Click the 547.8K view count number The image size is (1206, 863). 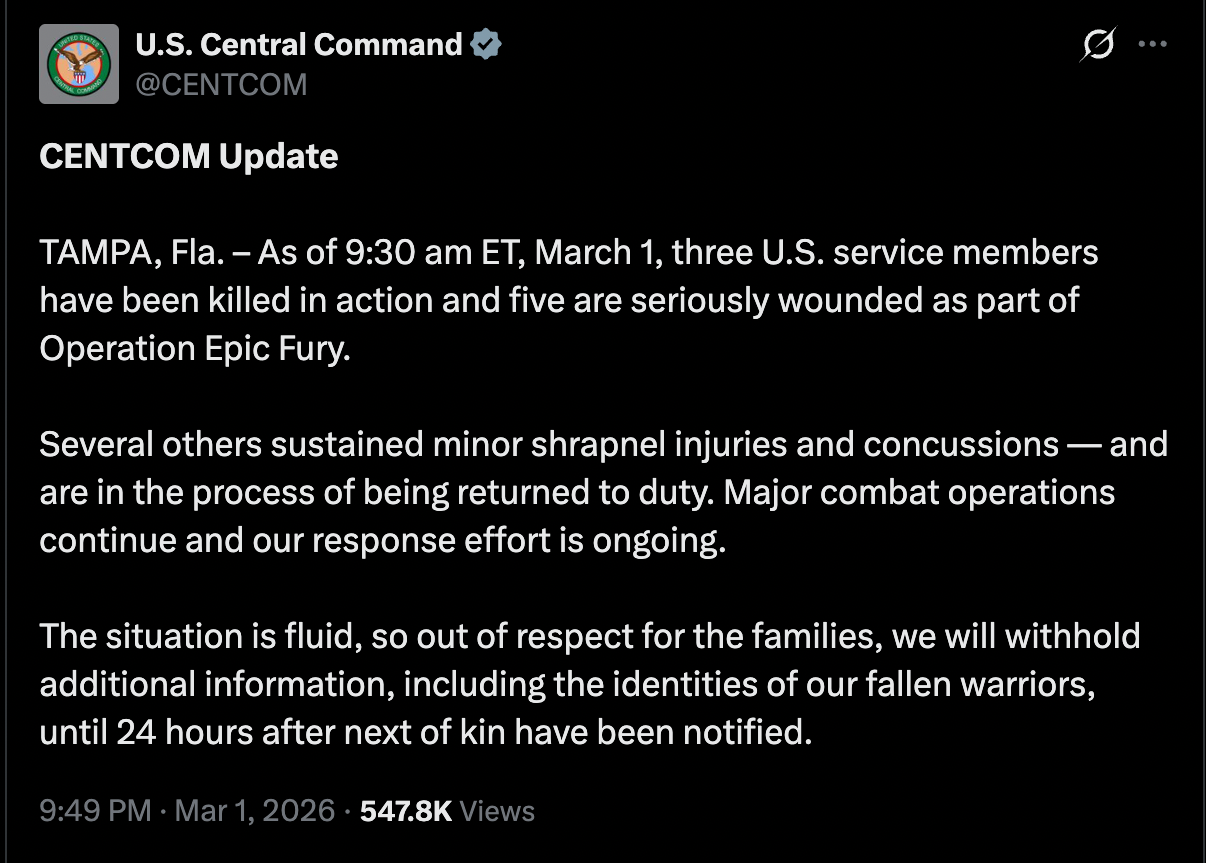tap(405, 810)
